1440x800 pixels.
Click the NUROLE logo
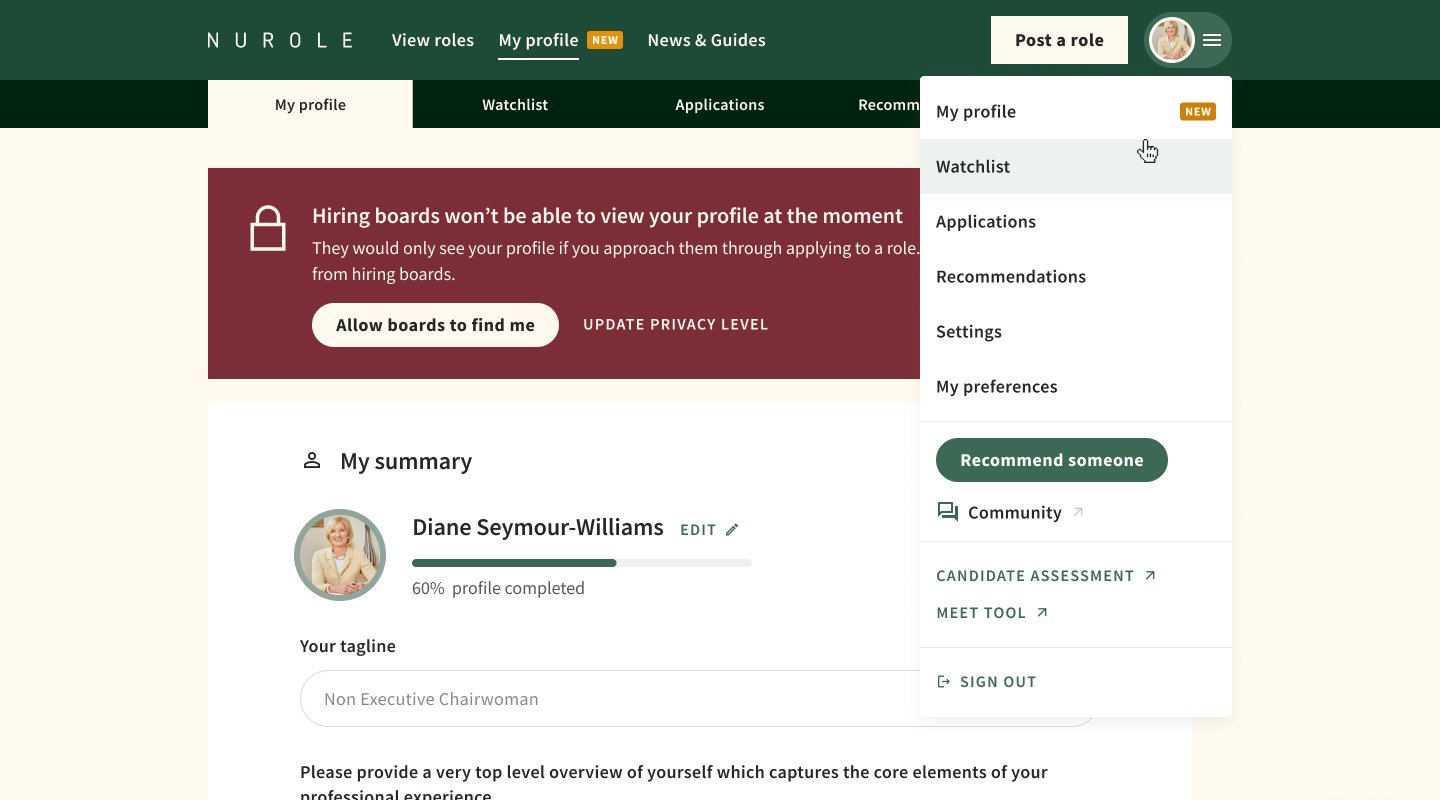(280, 40)
